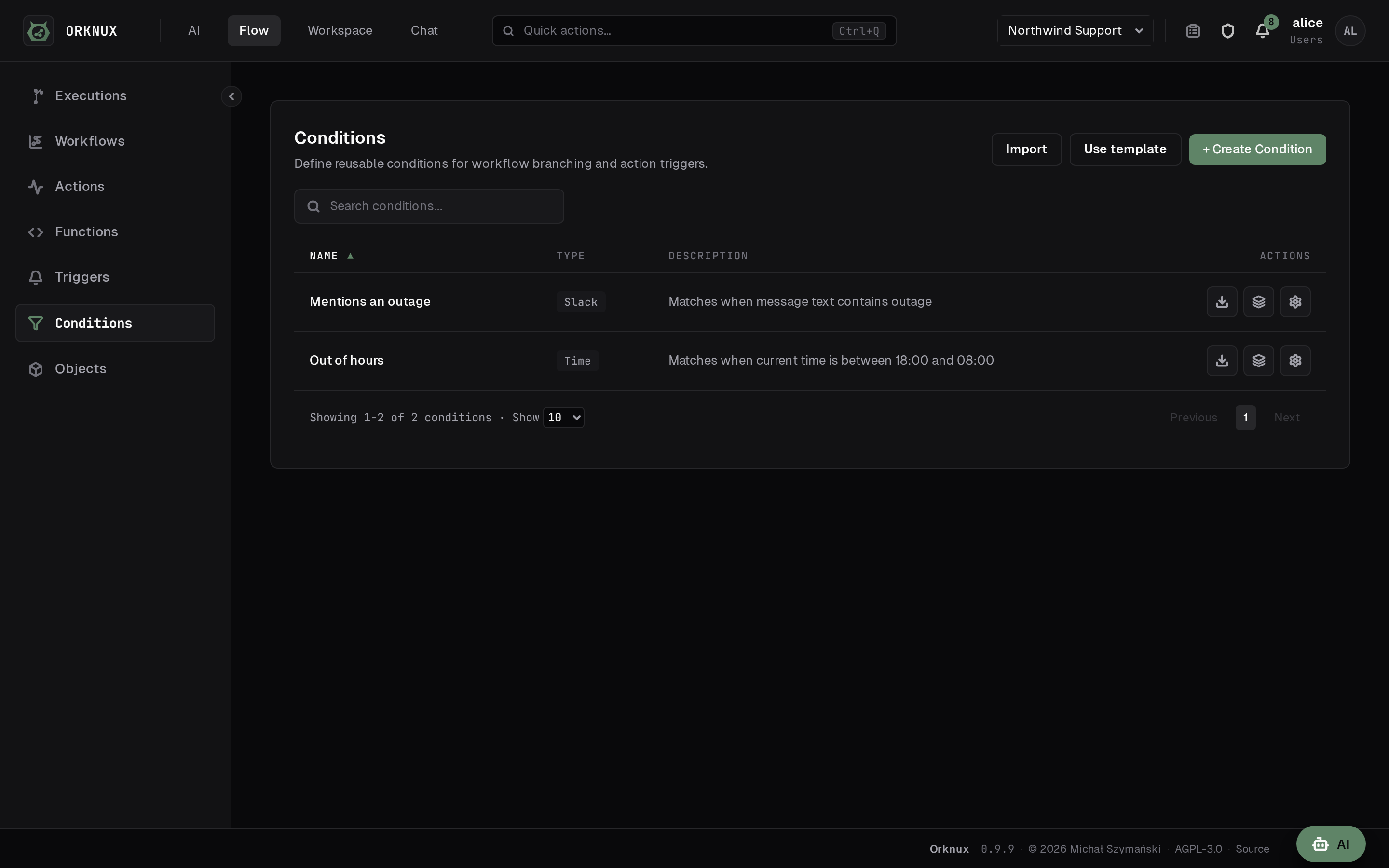Screen dimensions: 1389x868
Task: Click the Next pagination button
Action: pos(1286,417)
